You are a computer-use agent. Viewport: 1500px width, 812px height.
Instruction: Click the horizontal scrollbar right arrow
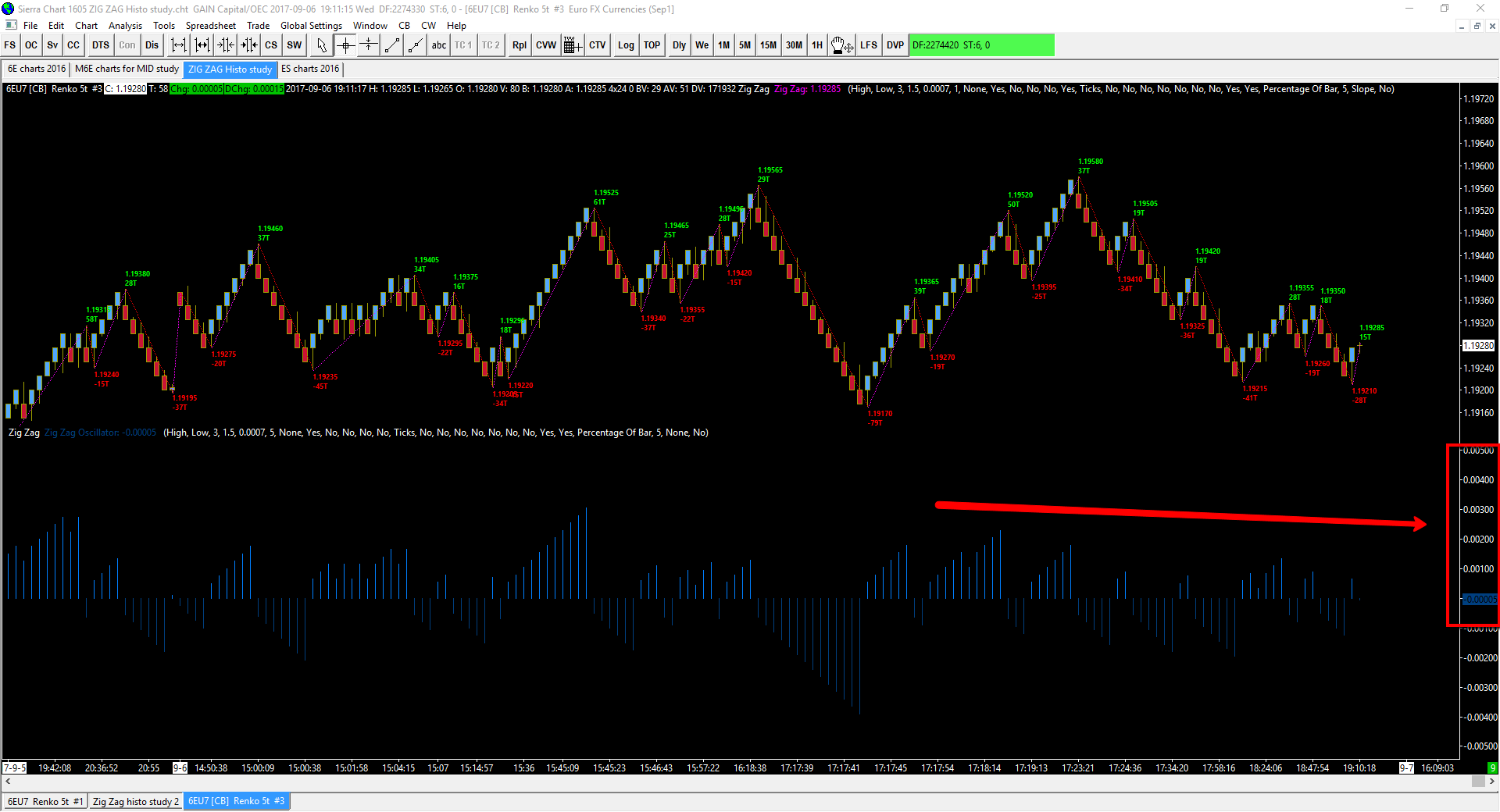pyautogui.click(x=1492, y=782)
